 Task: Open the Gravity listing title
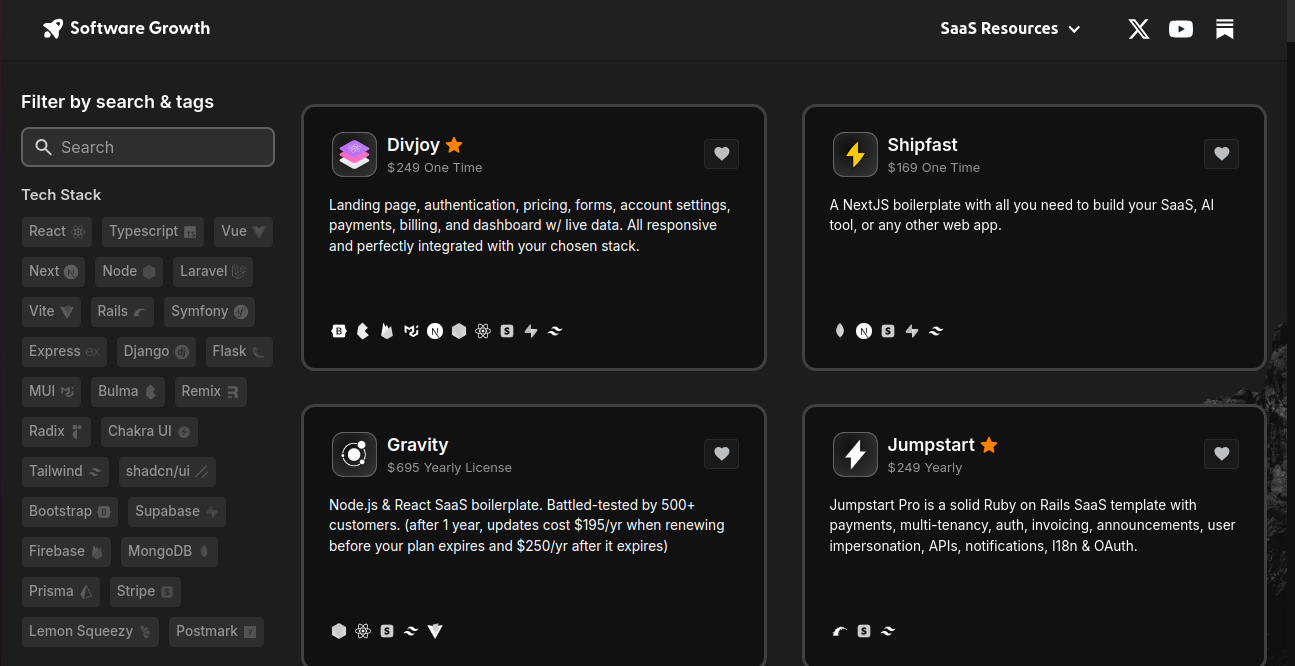(x=417, y=445)
